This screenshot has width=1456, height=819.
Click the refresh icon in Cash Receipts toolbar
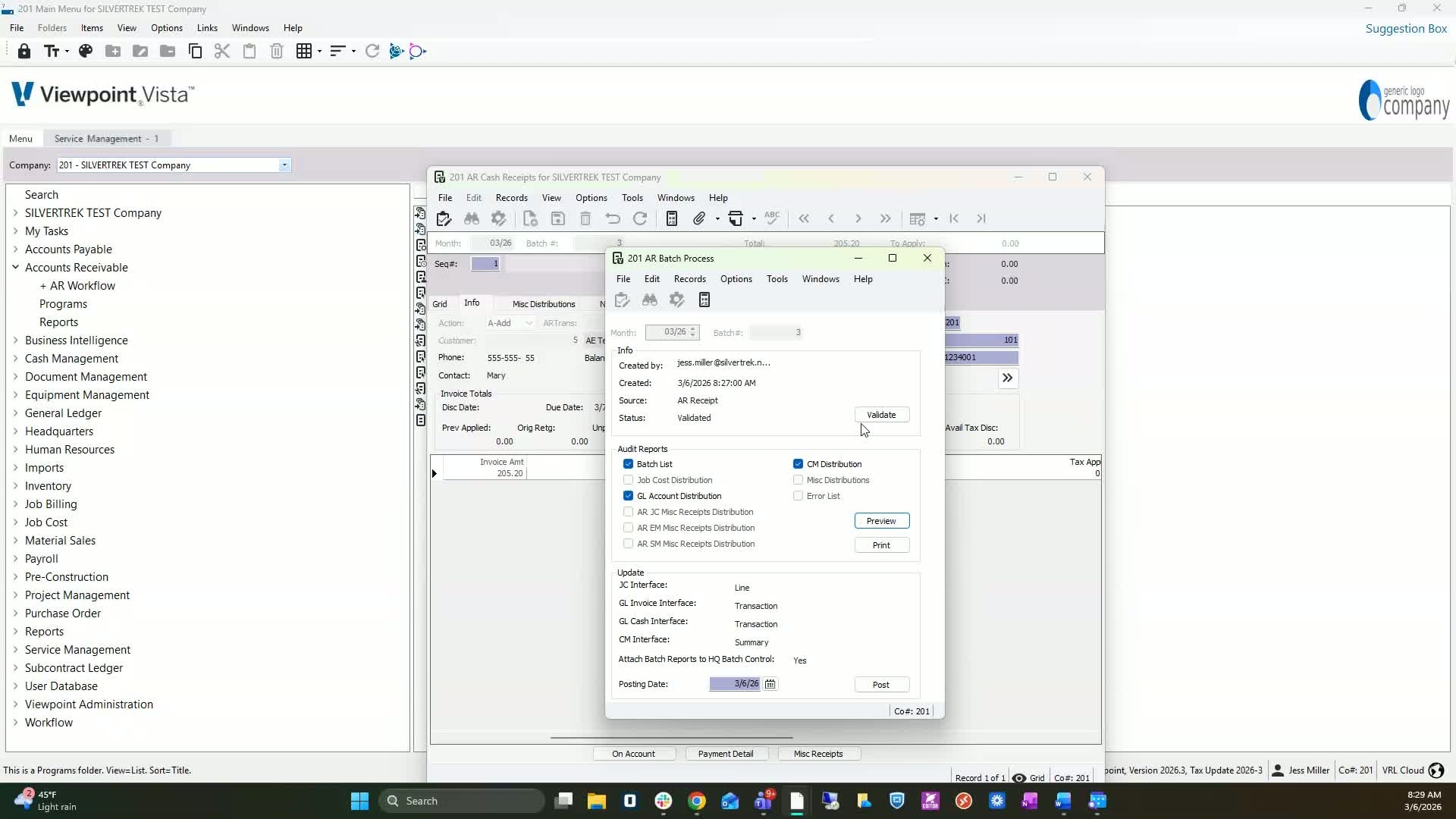click(640, 219)
